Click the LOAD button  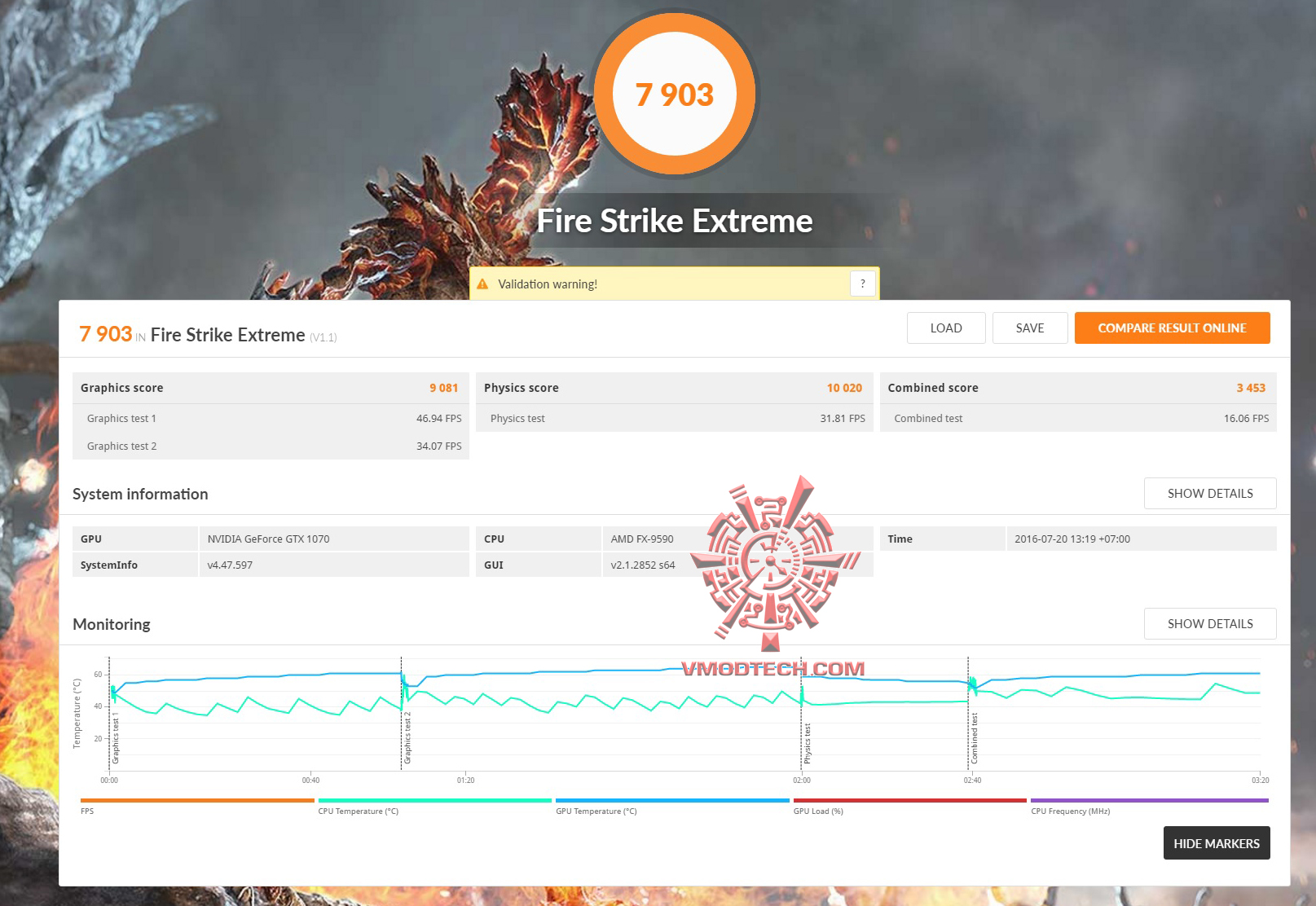946,328
